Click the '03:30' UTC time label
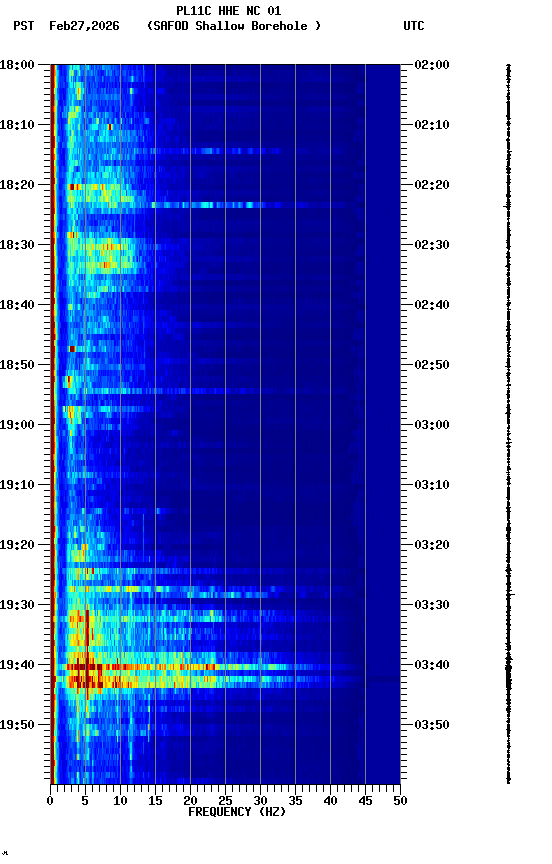 point(432,605)
